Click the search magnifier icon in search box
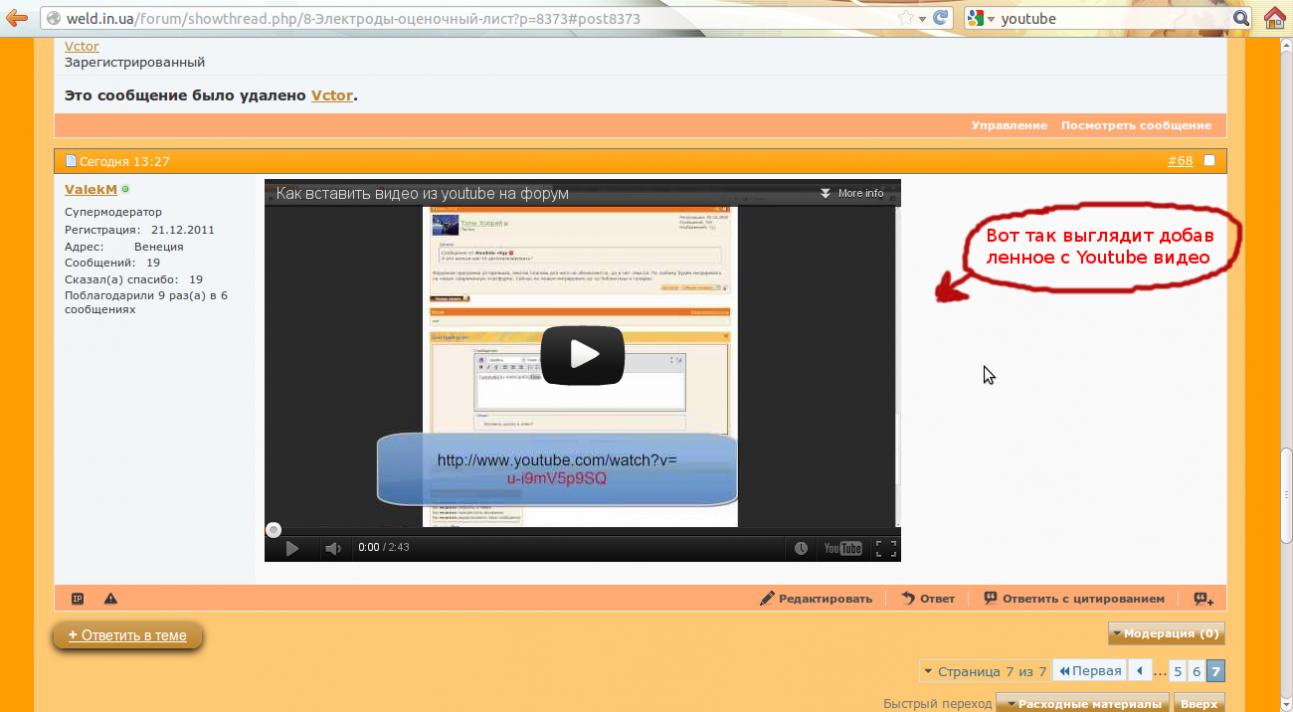Viewport: 1293px width, 712px height. click(1241, 18)
